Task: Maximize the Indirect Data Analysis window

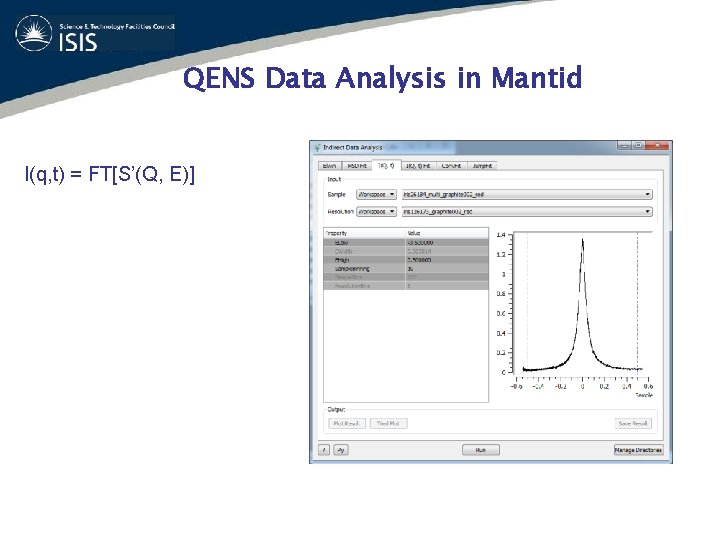Action: click(x=638, y=146)
